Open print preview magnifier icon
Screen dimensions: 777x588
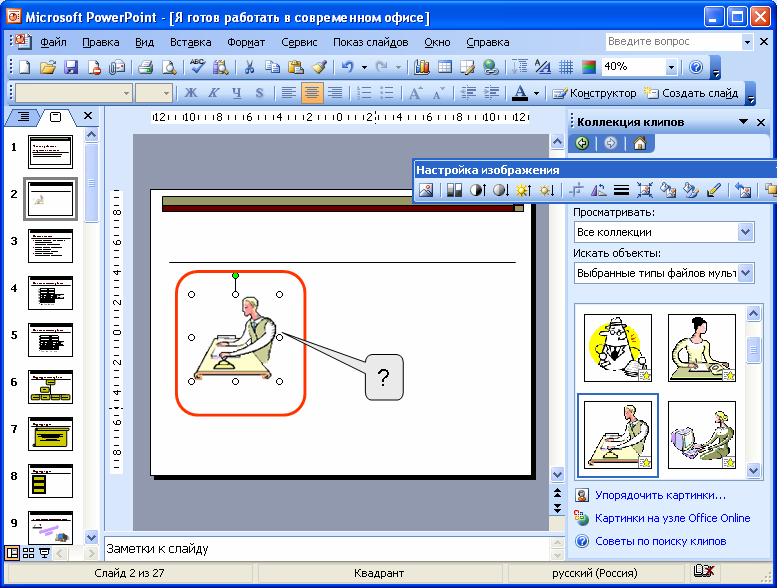(x=169, y=67)
